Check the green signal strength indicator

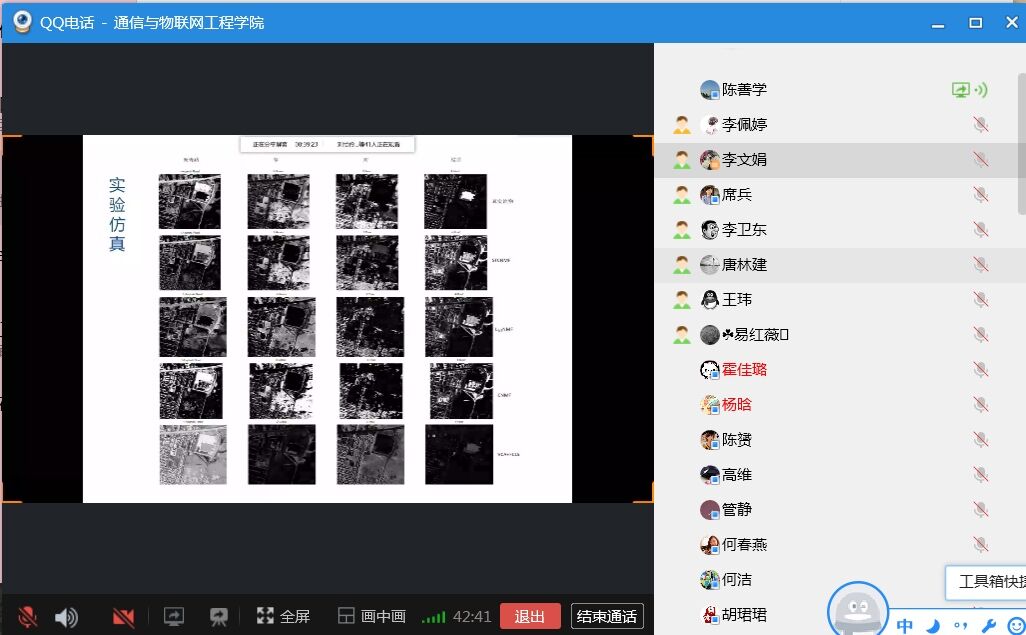click(x=433, y=618)
